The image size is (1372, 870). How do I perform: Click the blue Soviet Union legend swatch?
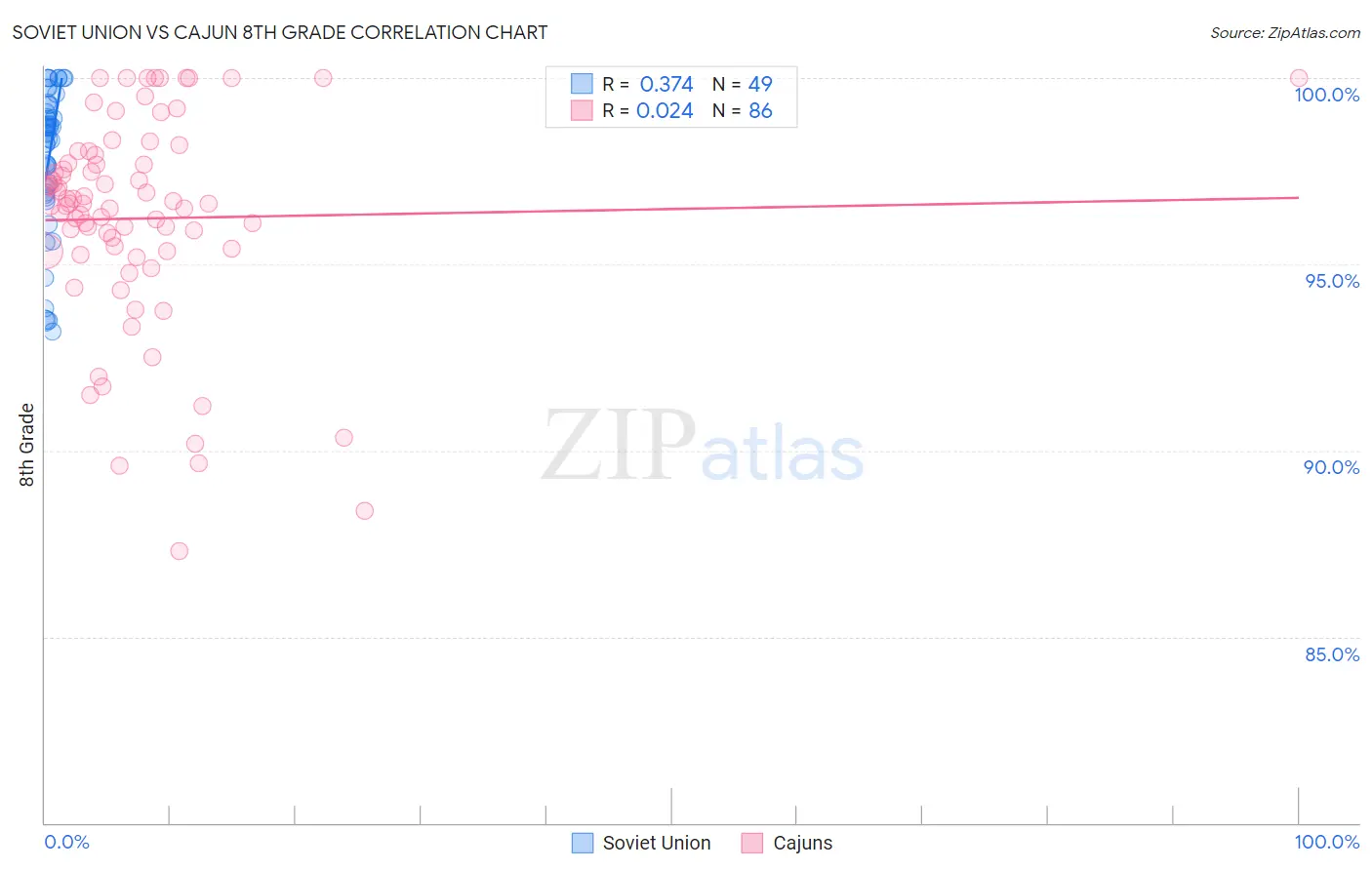[x=583, y=843]
